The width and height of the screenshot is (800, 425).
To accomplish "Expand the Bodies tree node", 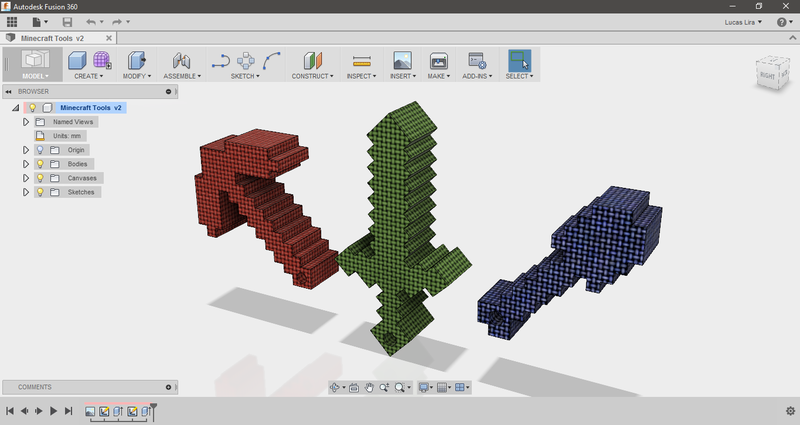I will (x=26, y=164).
